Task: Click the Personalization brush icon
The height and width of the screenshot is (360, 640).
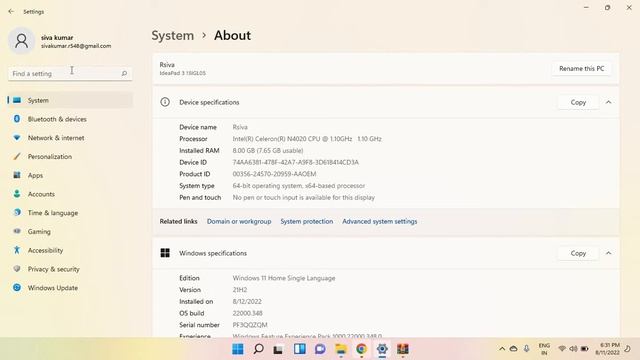Action: (x=17, y=156)
